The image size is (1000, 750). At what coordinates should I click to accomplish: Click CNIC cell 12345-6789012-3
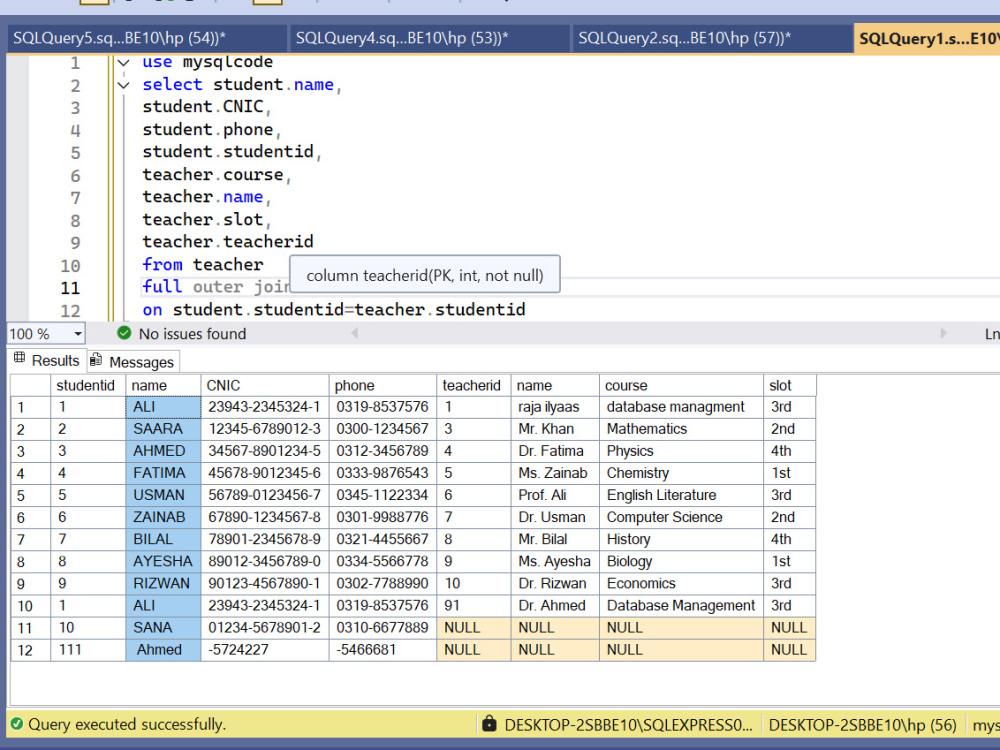(x=265, y=429)
